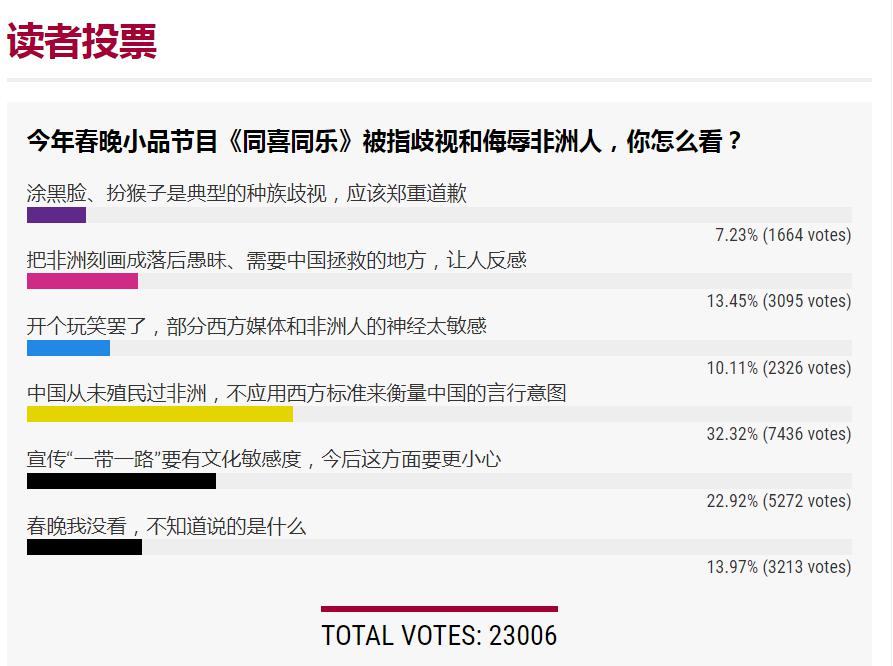Select the option 开个玩笑罢了

(x=256, y=326)
